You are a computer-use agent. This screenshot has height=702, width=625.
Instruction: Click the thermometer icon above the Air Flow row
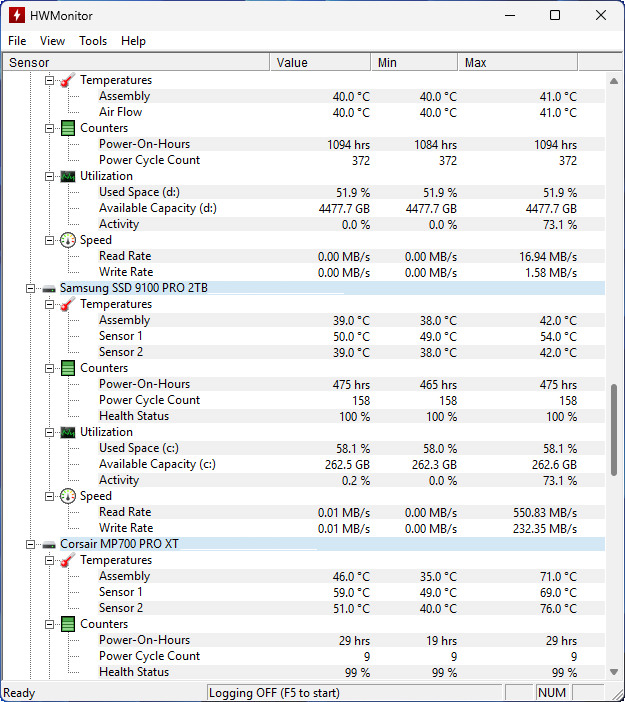pyautogui.click(x=68, y=80)
